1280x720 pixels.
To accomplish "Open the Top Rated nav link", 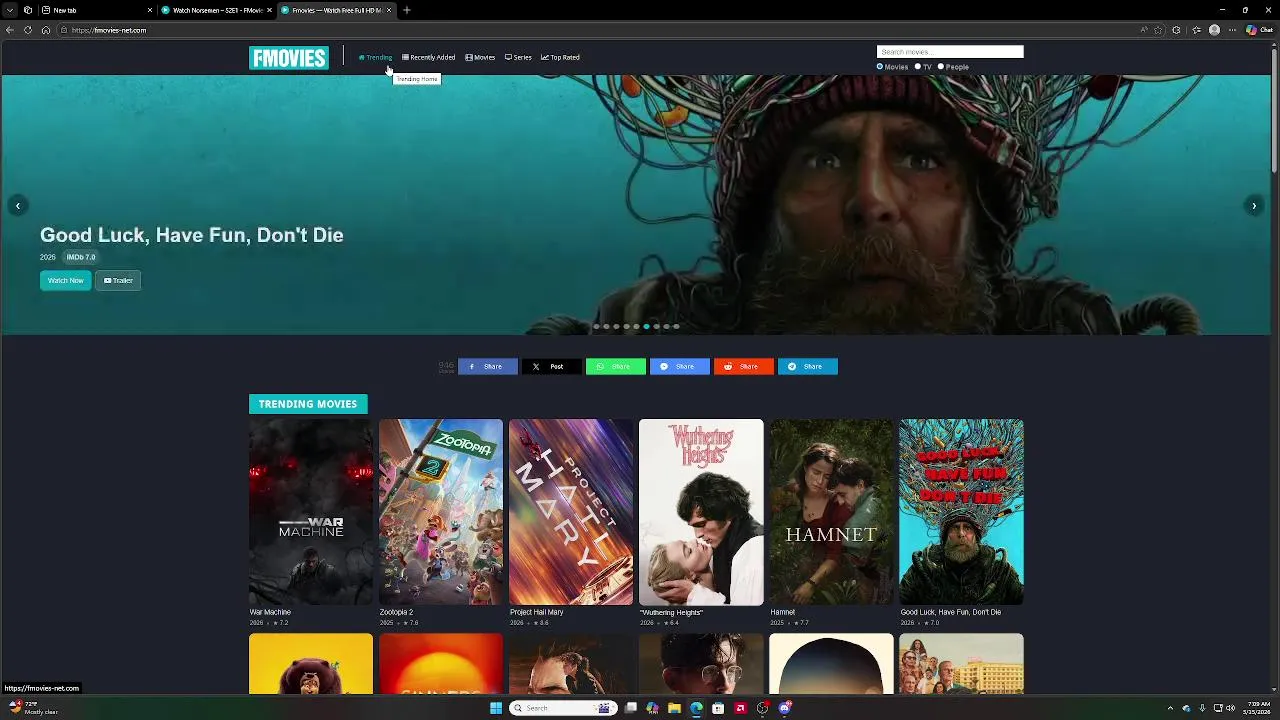I will pos(560,57).
